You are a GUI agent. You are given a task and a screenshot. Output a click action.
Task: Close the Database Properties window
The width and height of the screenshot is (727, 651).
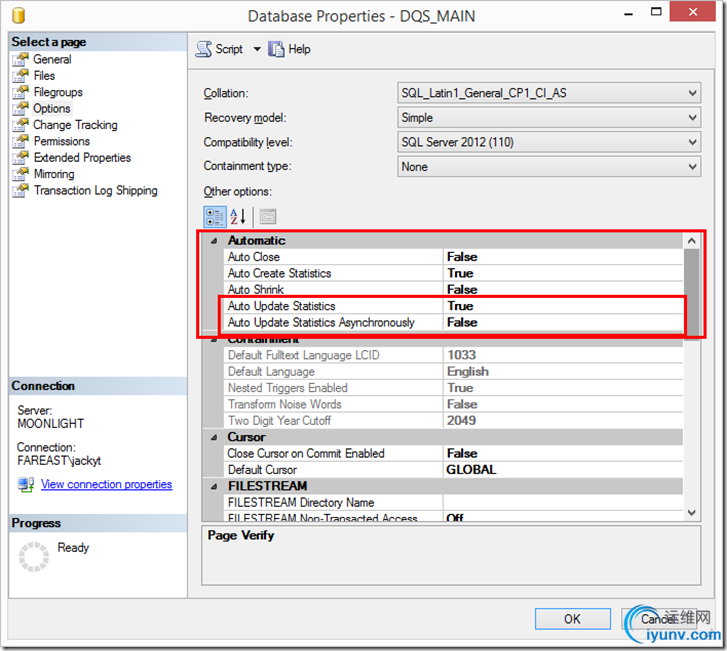(693, 12)
